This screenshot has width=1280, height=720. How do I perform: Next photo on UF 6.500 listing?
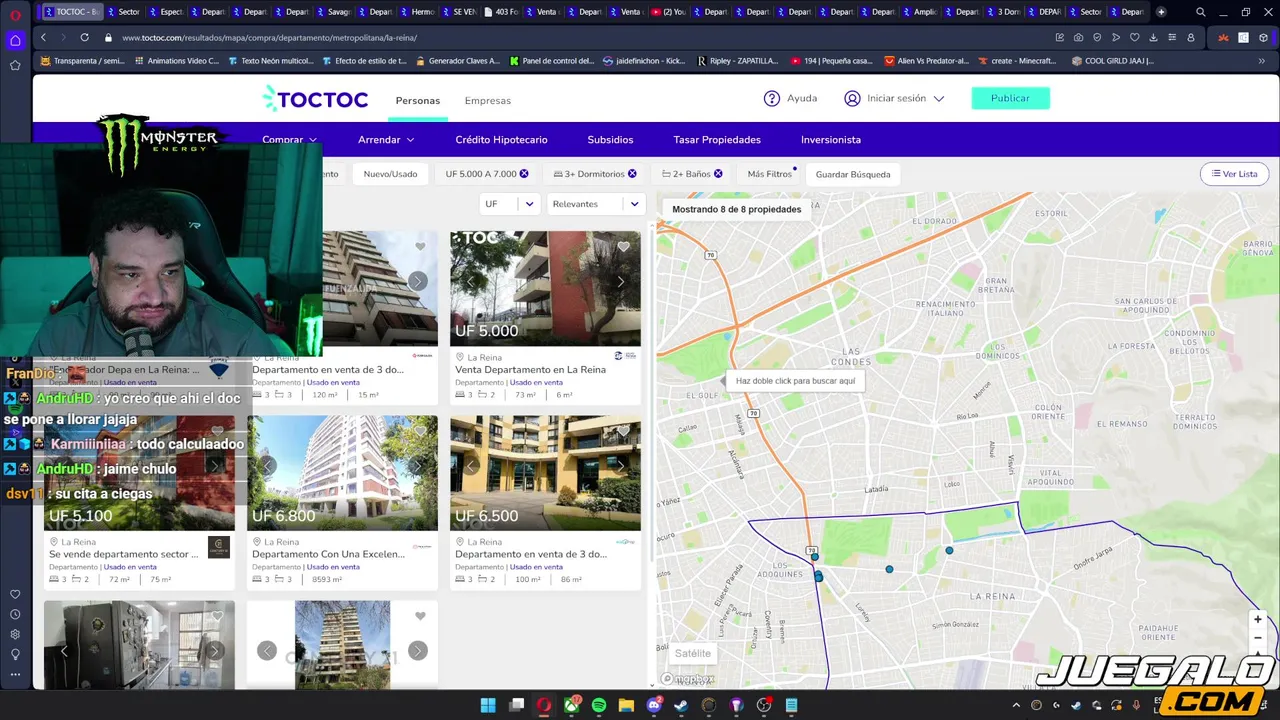click(x=620, y=466)
